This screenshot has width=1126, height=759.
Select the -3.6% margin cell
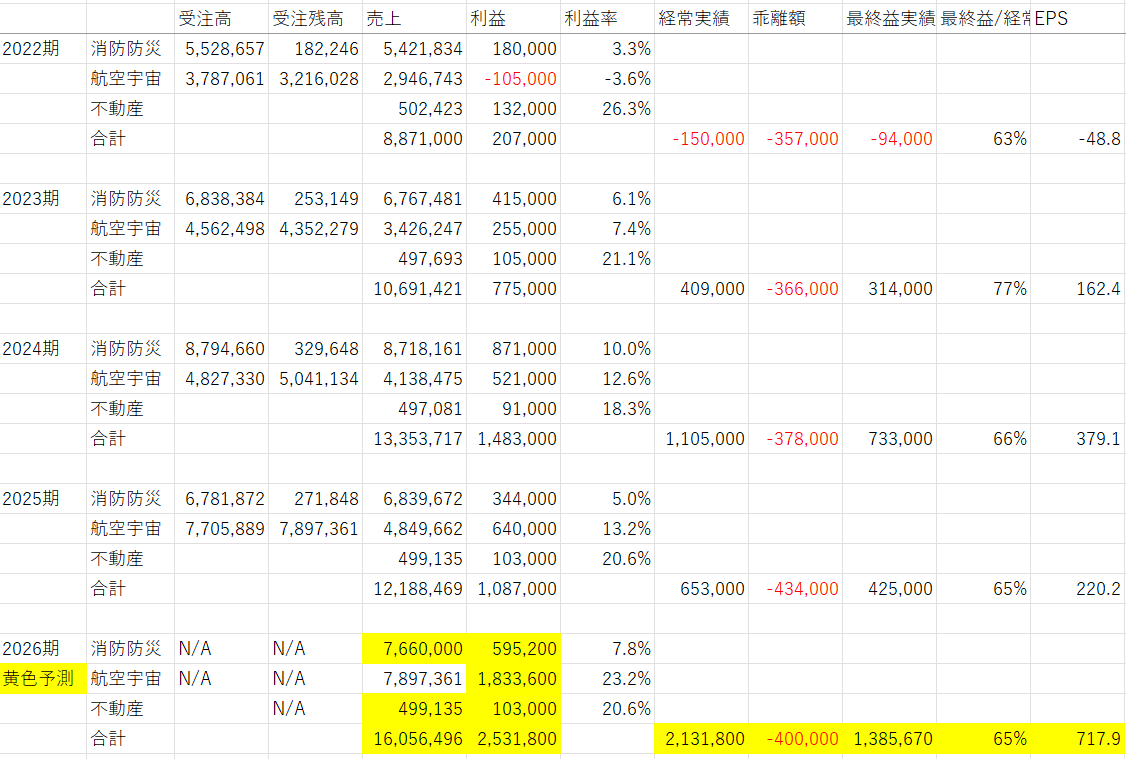(607, 79)
